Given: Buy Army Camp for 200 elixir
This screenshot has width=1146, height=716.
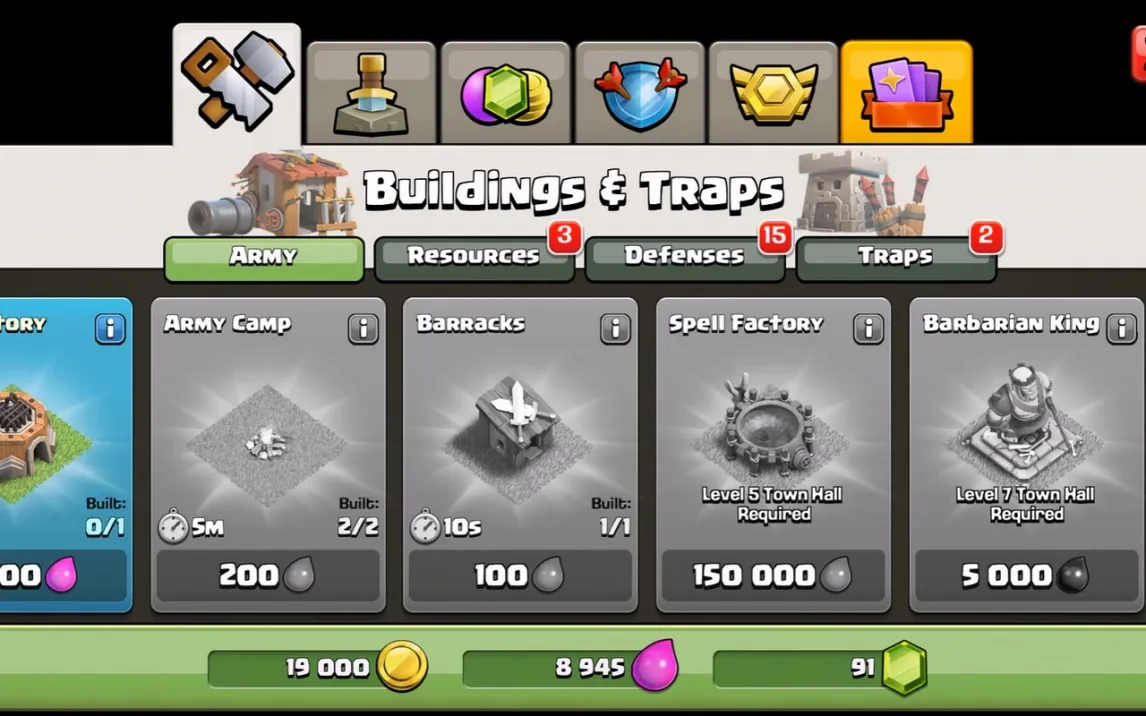Looking at the screenshot, I should [x=268, y=576].
